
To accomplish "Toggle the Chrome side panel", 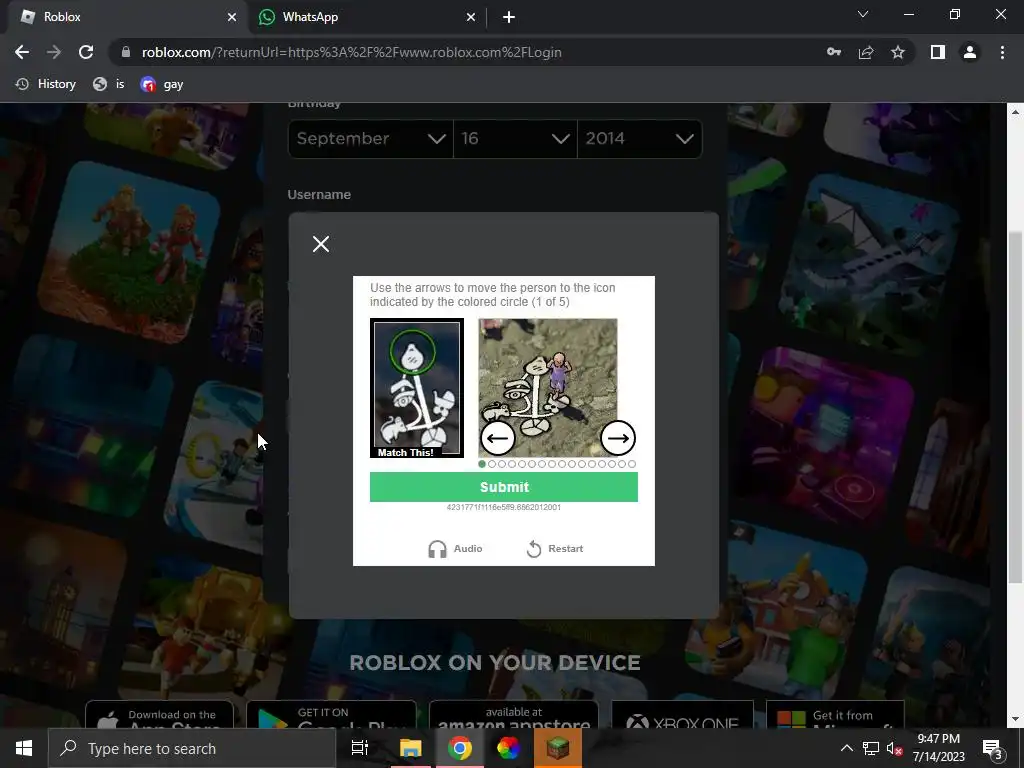I will tap(938, 52).
